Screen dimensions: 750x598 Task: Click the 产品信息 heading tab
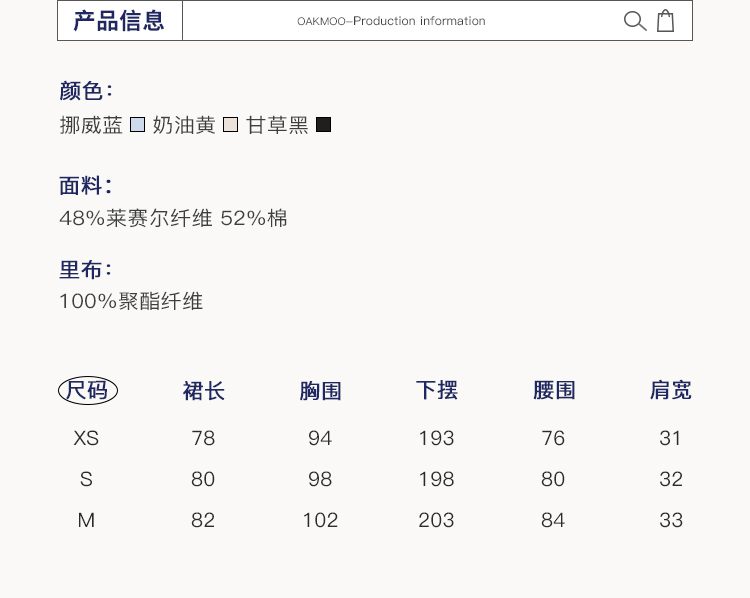pyautogui.click(x=120, y=21)
